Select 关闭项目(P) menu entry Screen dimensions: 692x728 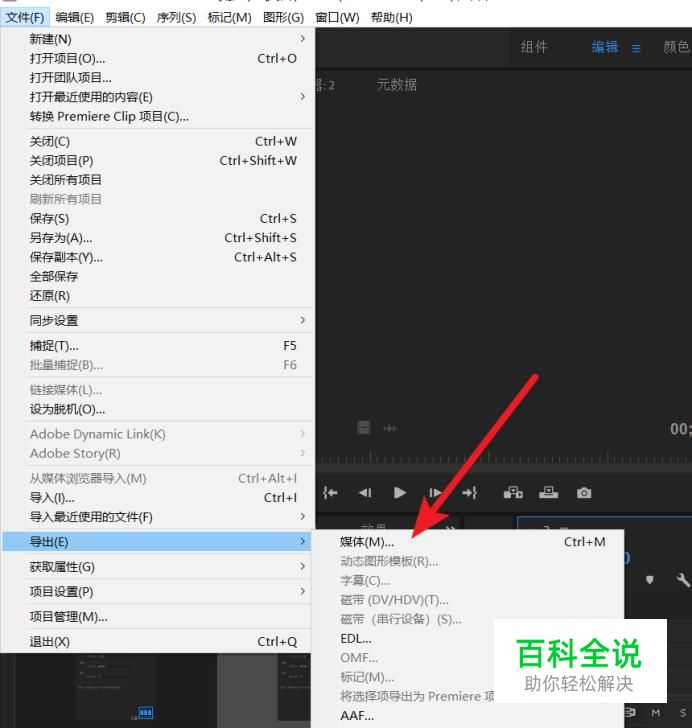coord(157,161)
